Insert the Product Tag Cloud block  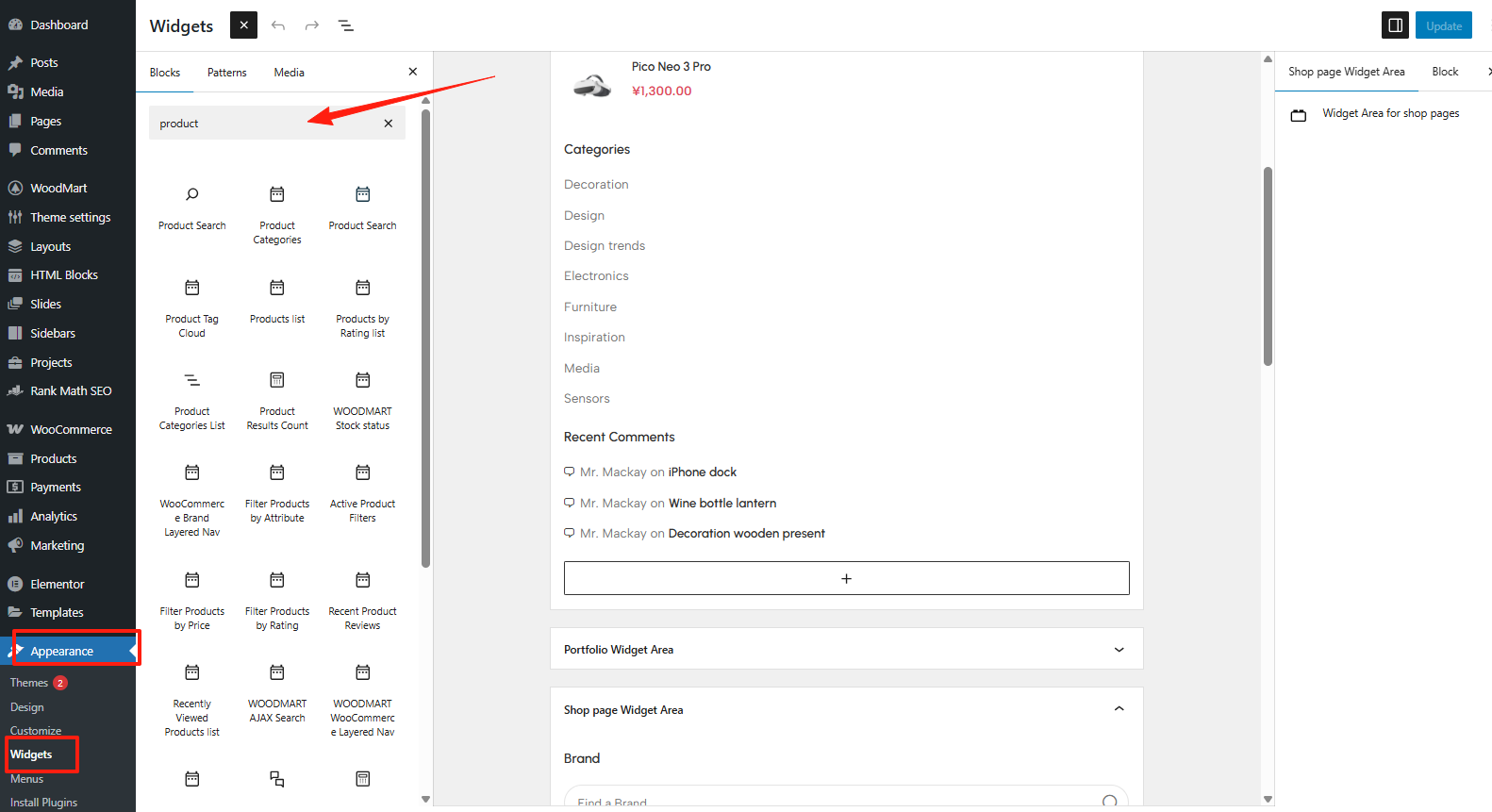[x=192, y=307]
